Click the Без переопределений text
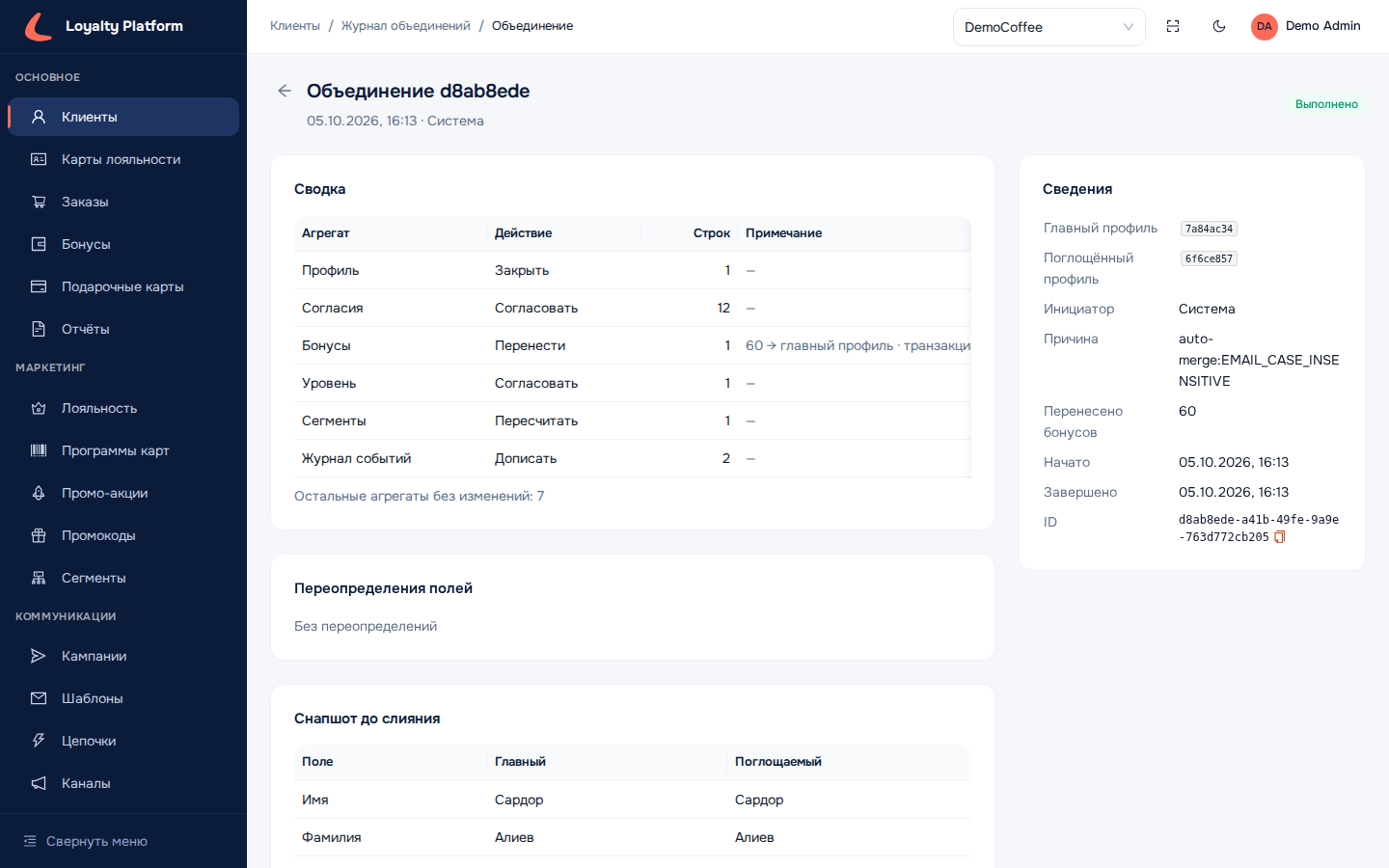 (366, 626)
